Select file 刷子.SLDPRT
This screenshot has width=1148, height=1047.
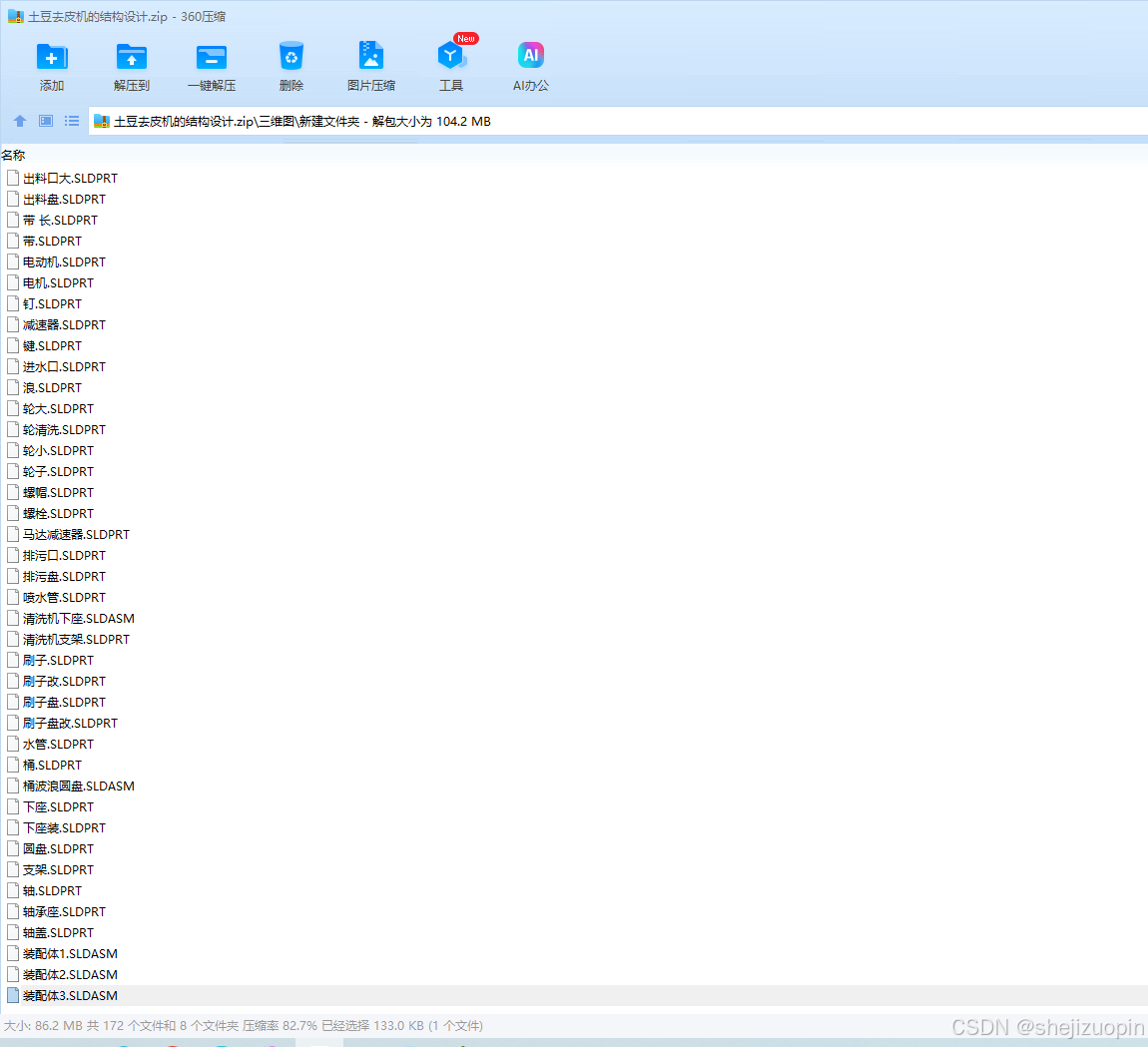click(x=58, y=661)
